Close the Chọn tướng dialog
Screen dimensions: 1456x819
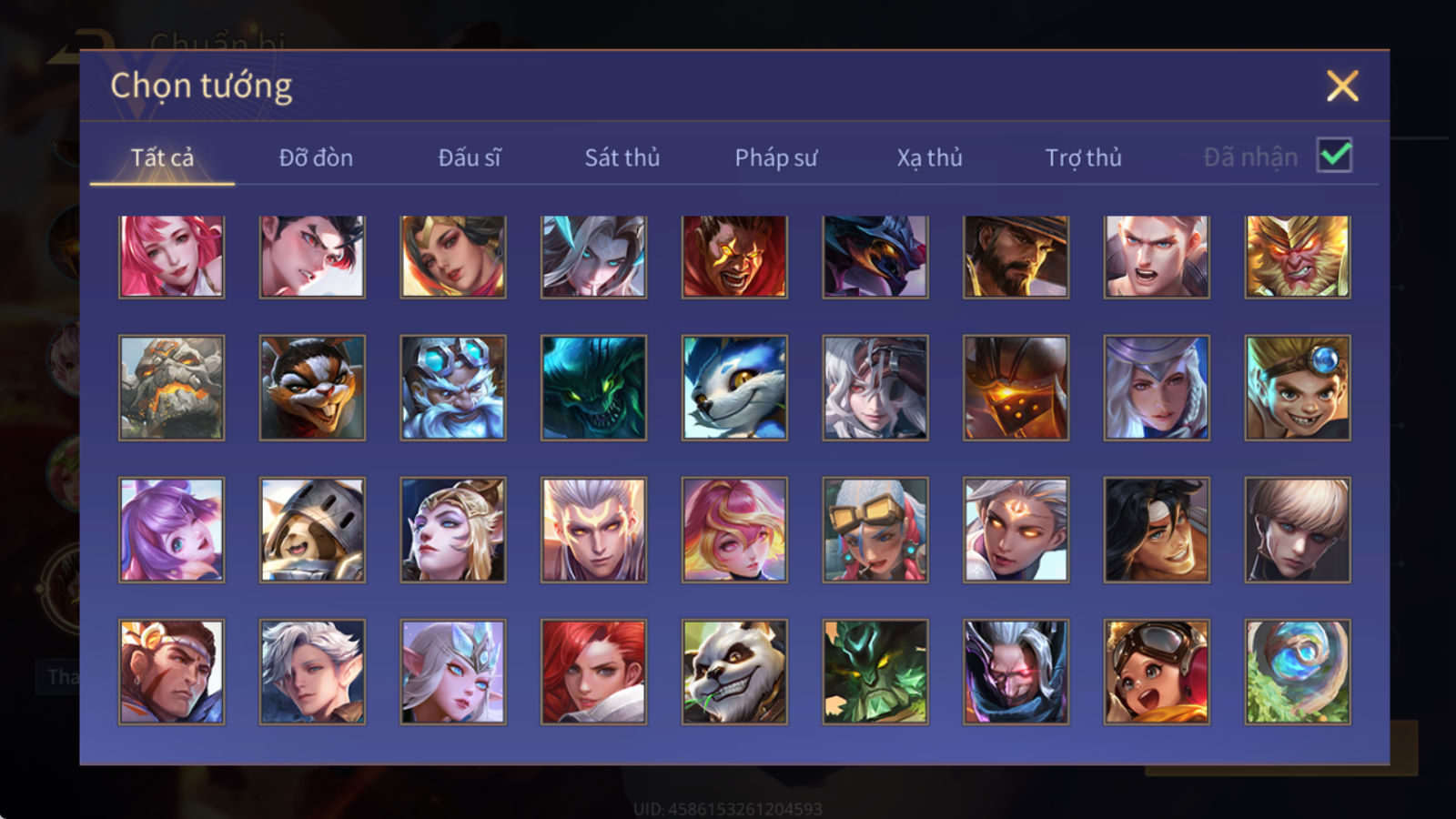[x=1342, y=86]
